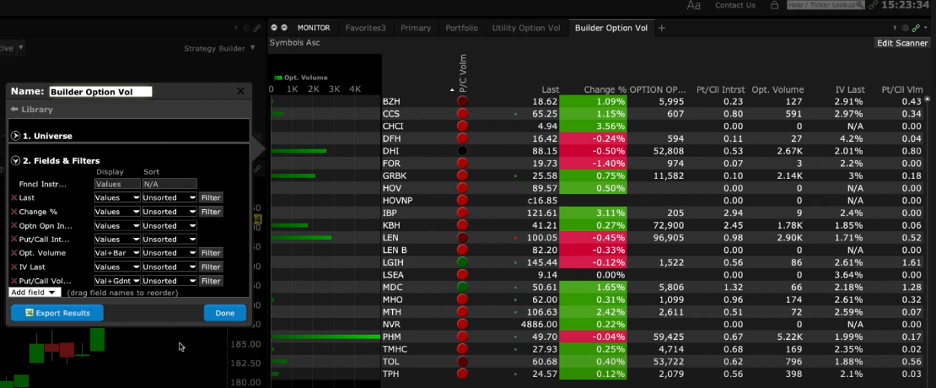The width and height of the screenshot is (936, 388).
Task: Click the table vertical scrollbar
Action: [928, 239]
